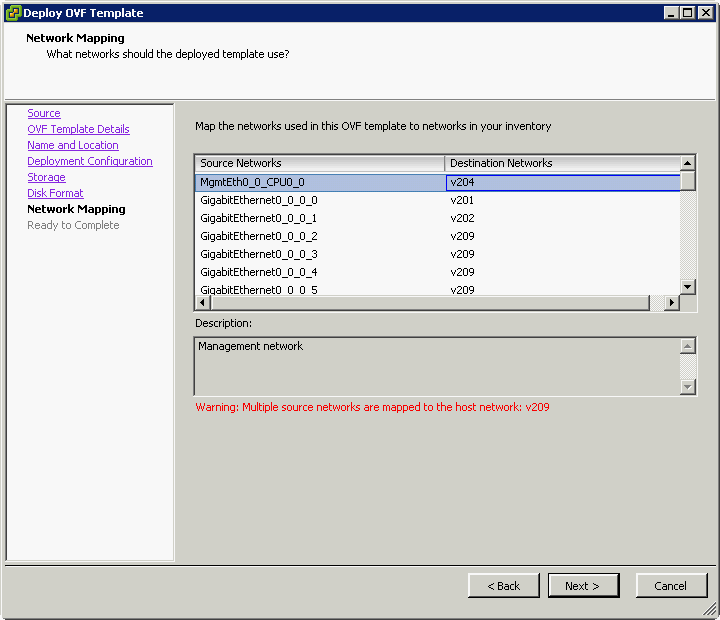Select GigabitEthernet0_0_0_0 source network
This screenshot has width=720, height=620.
point(259,200)
